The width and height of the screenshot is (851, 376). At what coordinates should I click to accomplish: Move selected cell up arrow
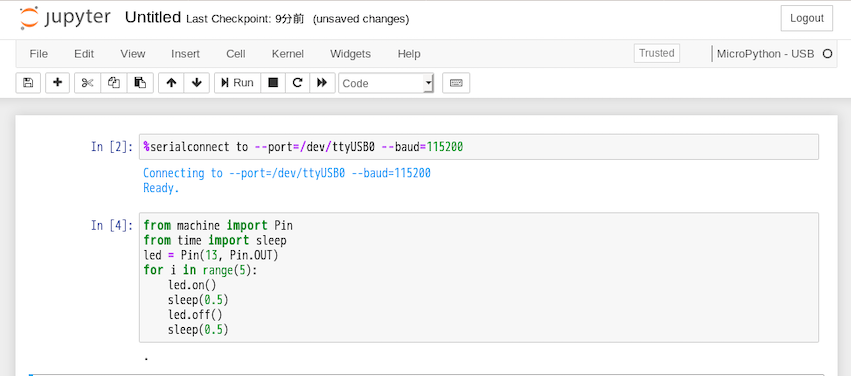click(x=172, y=83)
